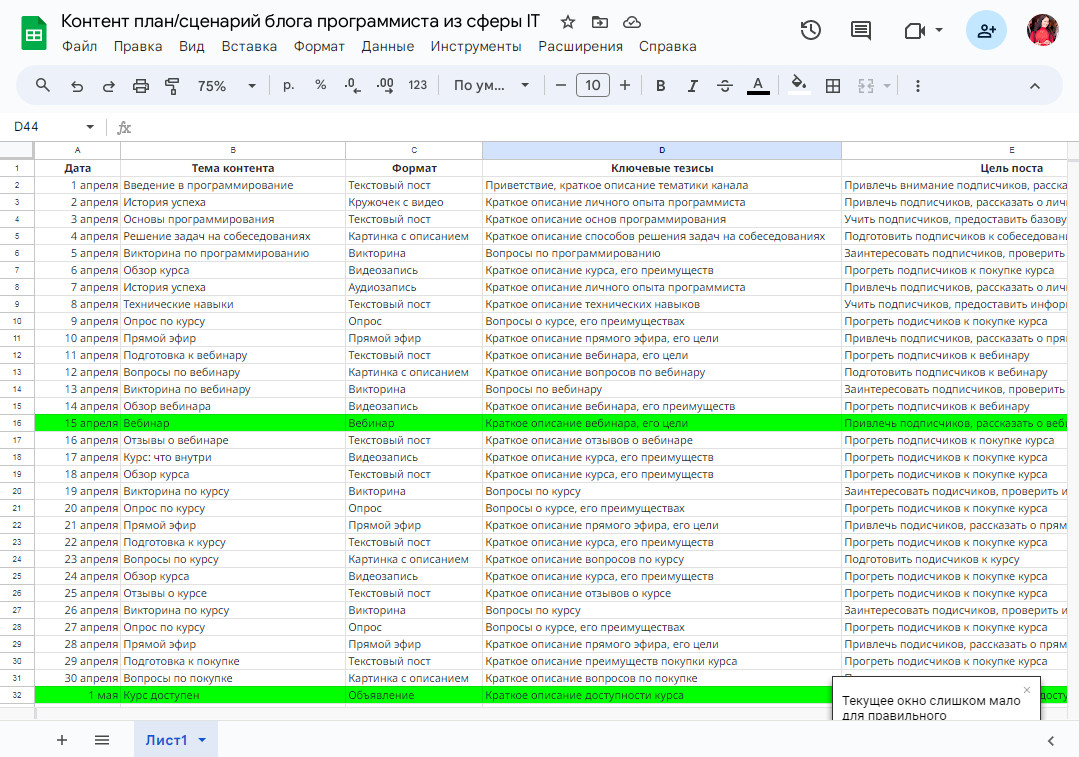Open the Формат menu

[x=319, y=46]
